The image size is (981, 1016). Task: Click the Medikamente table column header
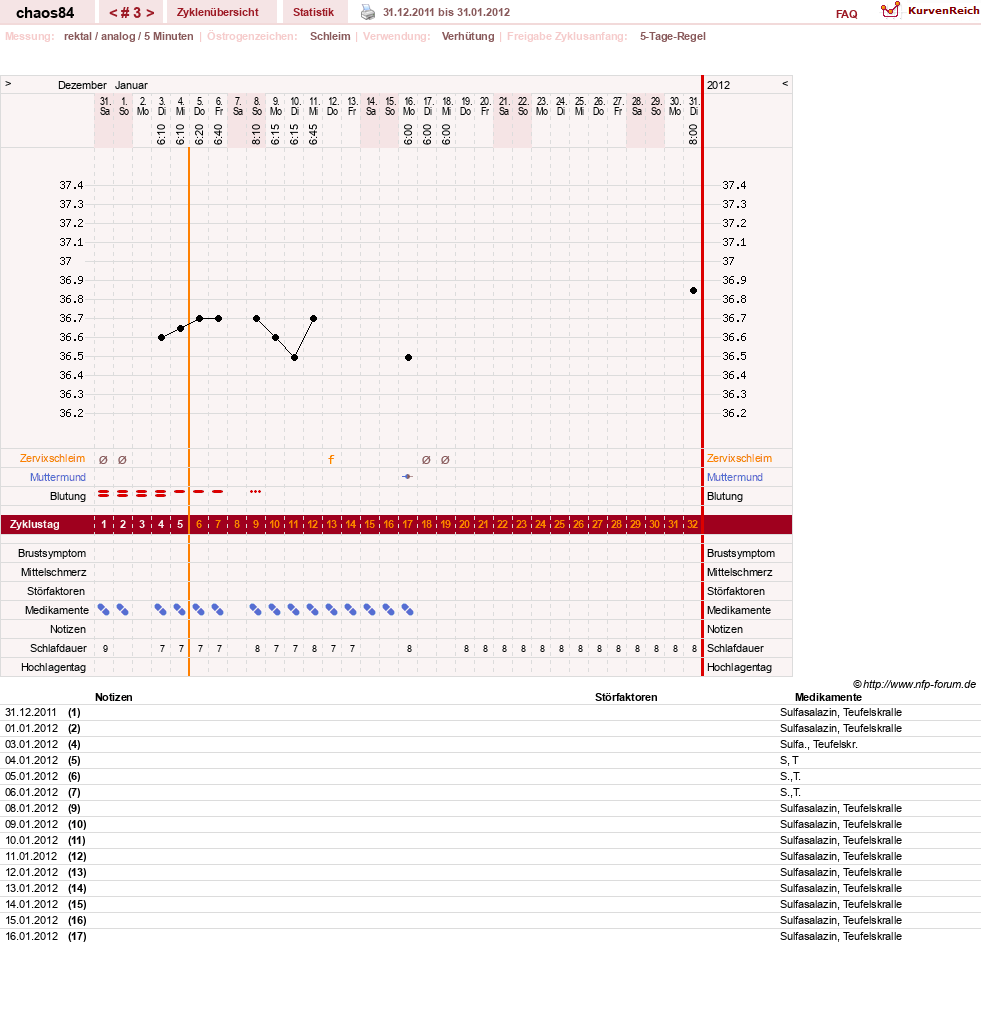828,697
